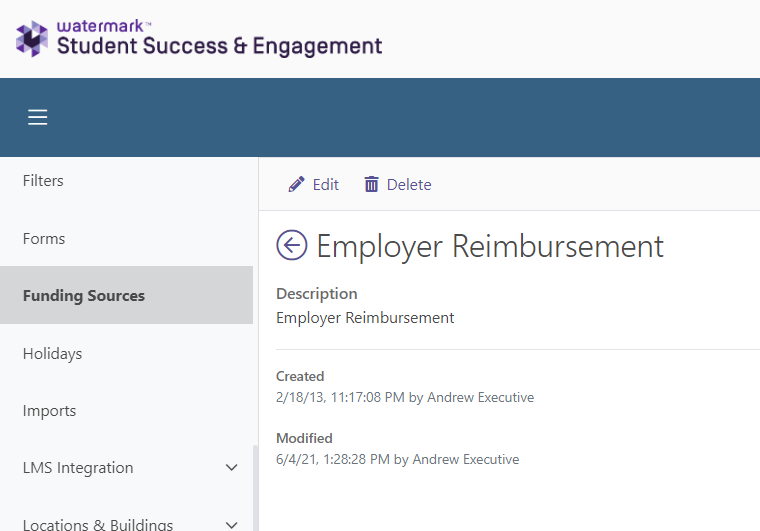Click the Employer Reimbursement page heading
Image resolution: width=760 pixels, height=531 pixels.
[490, 246]
